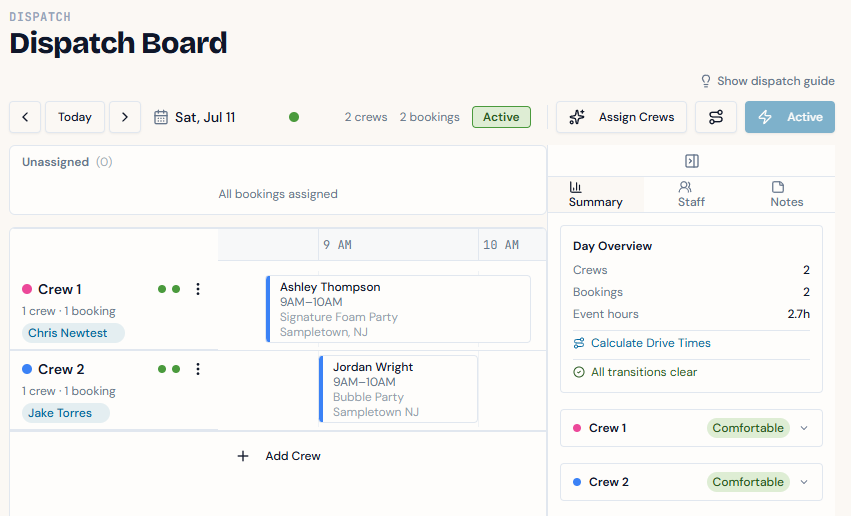Click the Assign Crews button
Image resolution: width=851 pixels, height=516 pixels.
[621, 117]
